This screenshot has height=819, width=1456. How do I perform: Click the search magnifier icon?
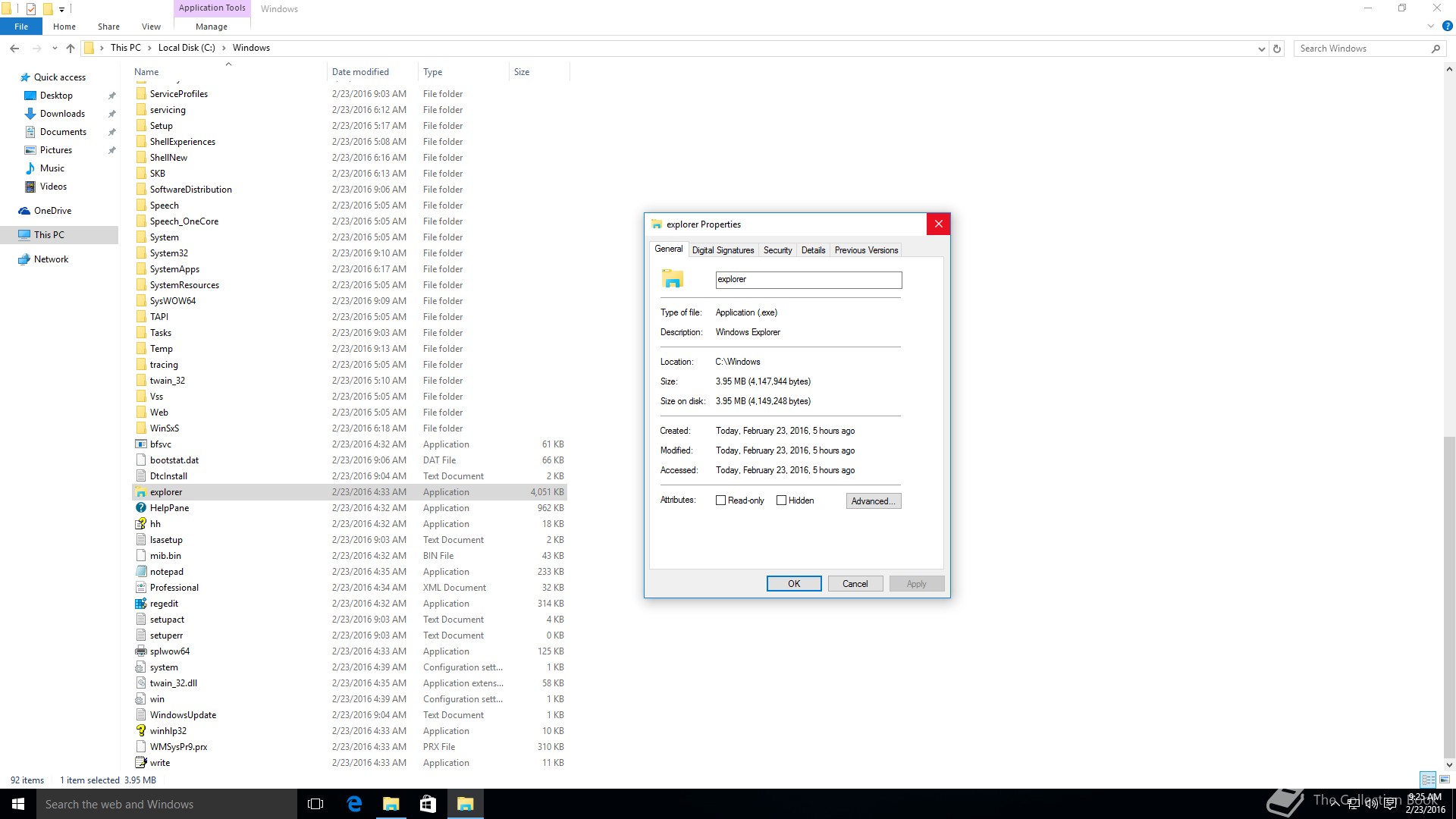1436,49
